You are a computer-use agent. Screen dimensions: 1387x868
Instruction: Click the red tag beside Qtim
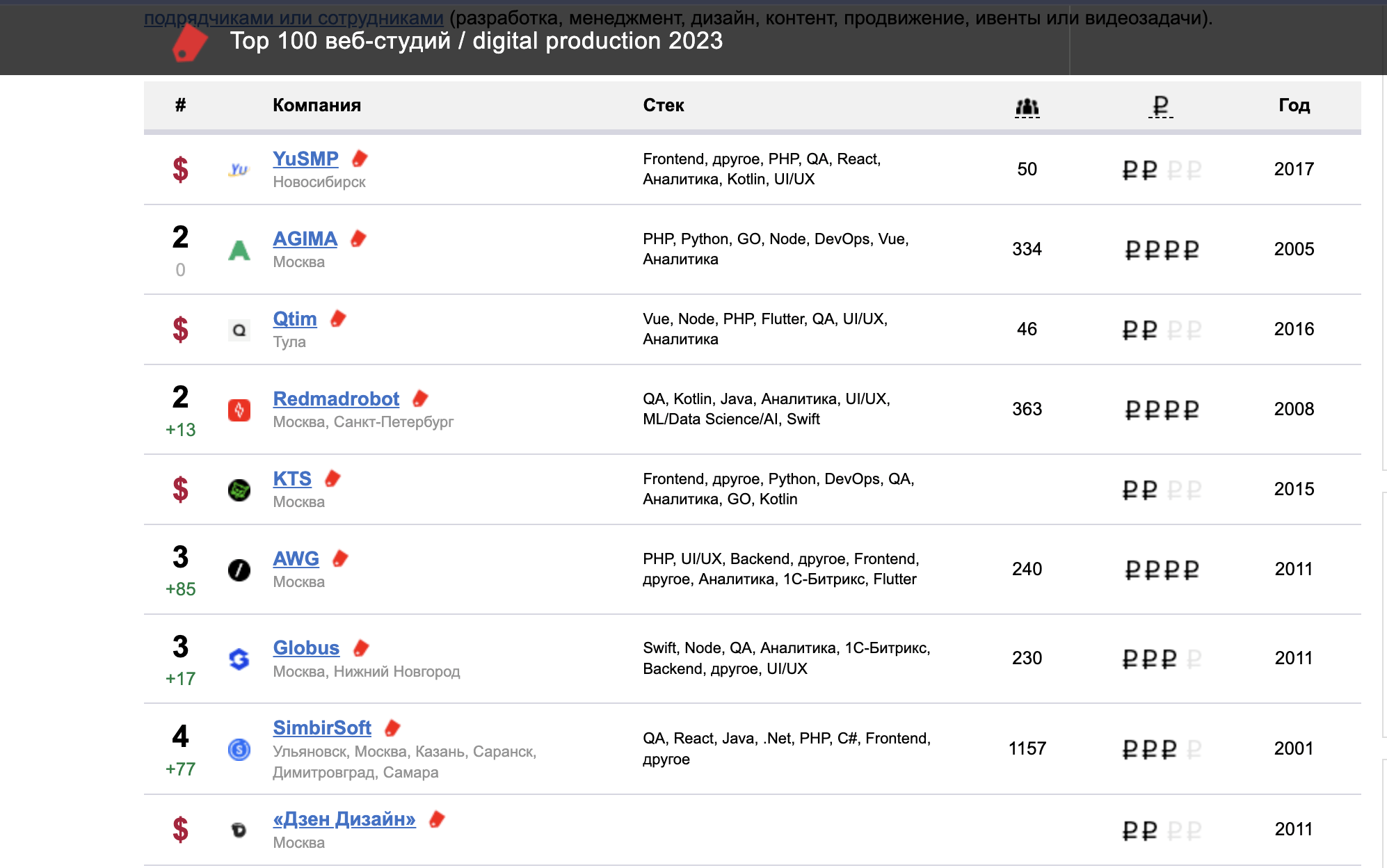click(339, 319)
